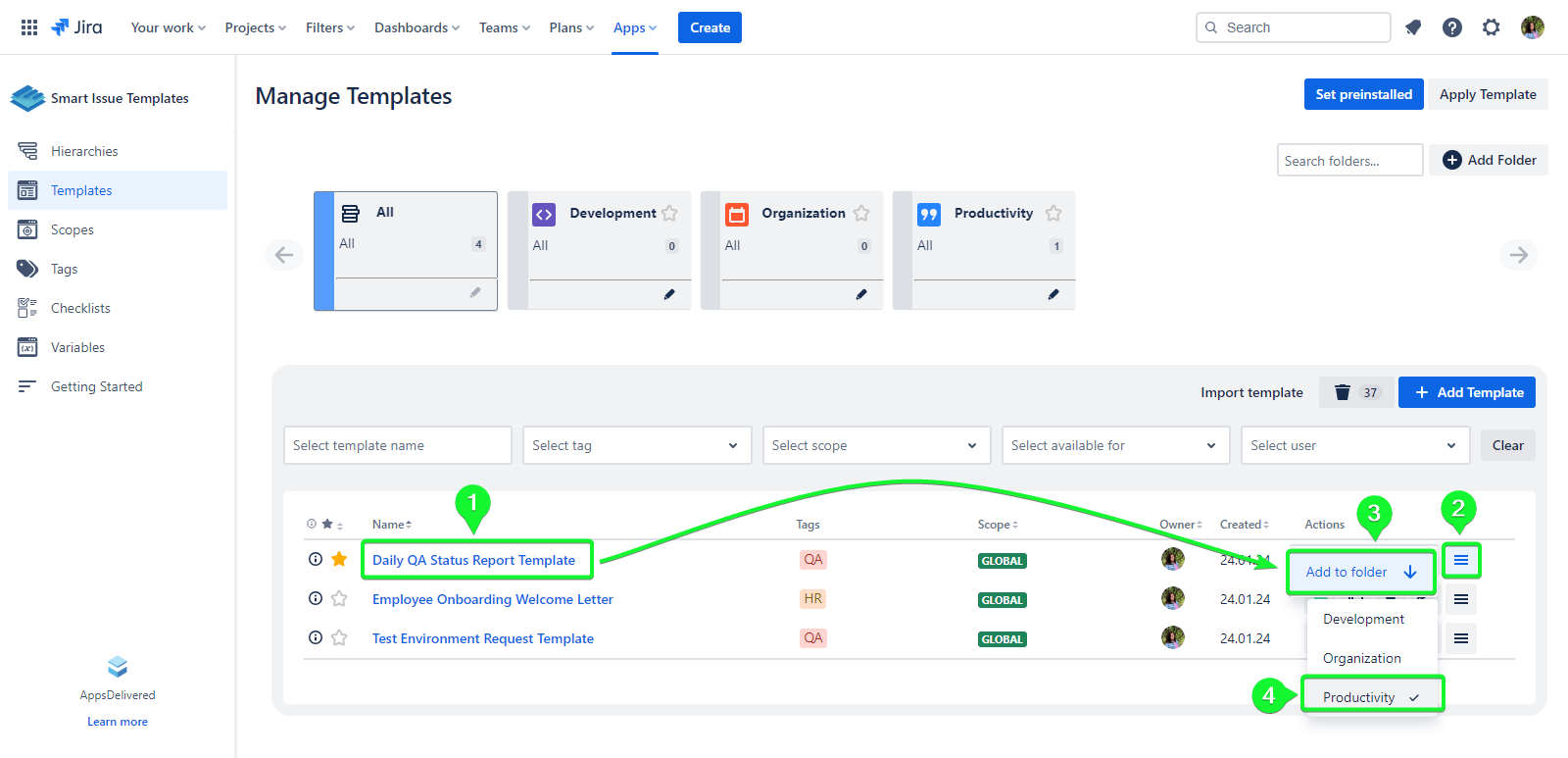Open Scopes in the left sidebar
Viewport: 1568px width, 758px height.
point(73,229)
